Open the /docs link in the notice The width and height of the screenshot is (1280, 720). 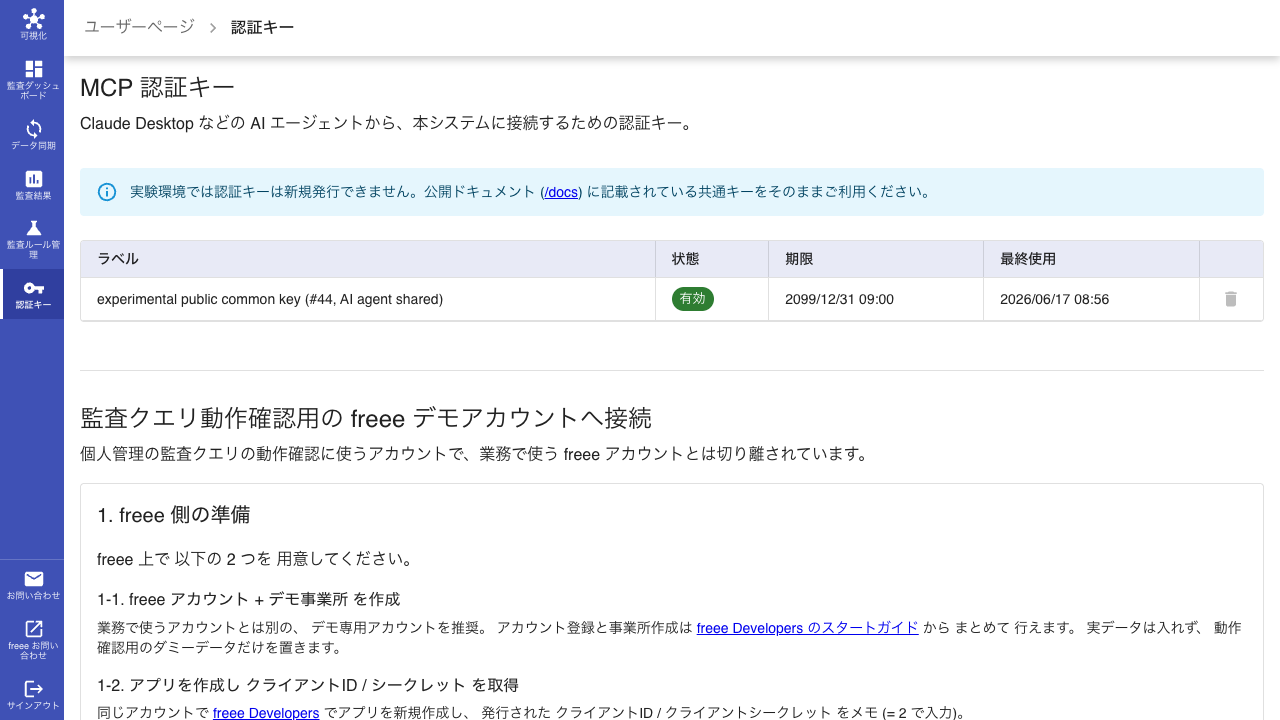point(561,192)
